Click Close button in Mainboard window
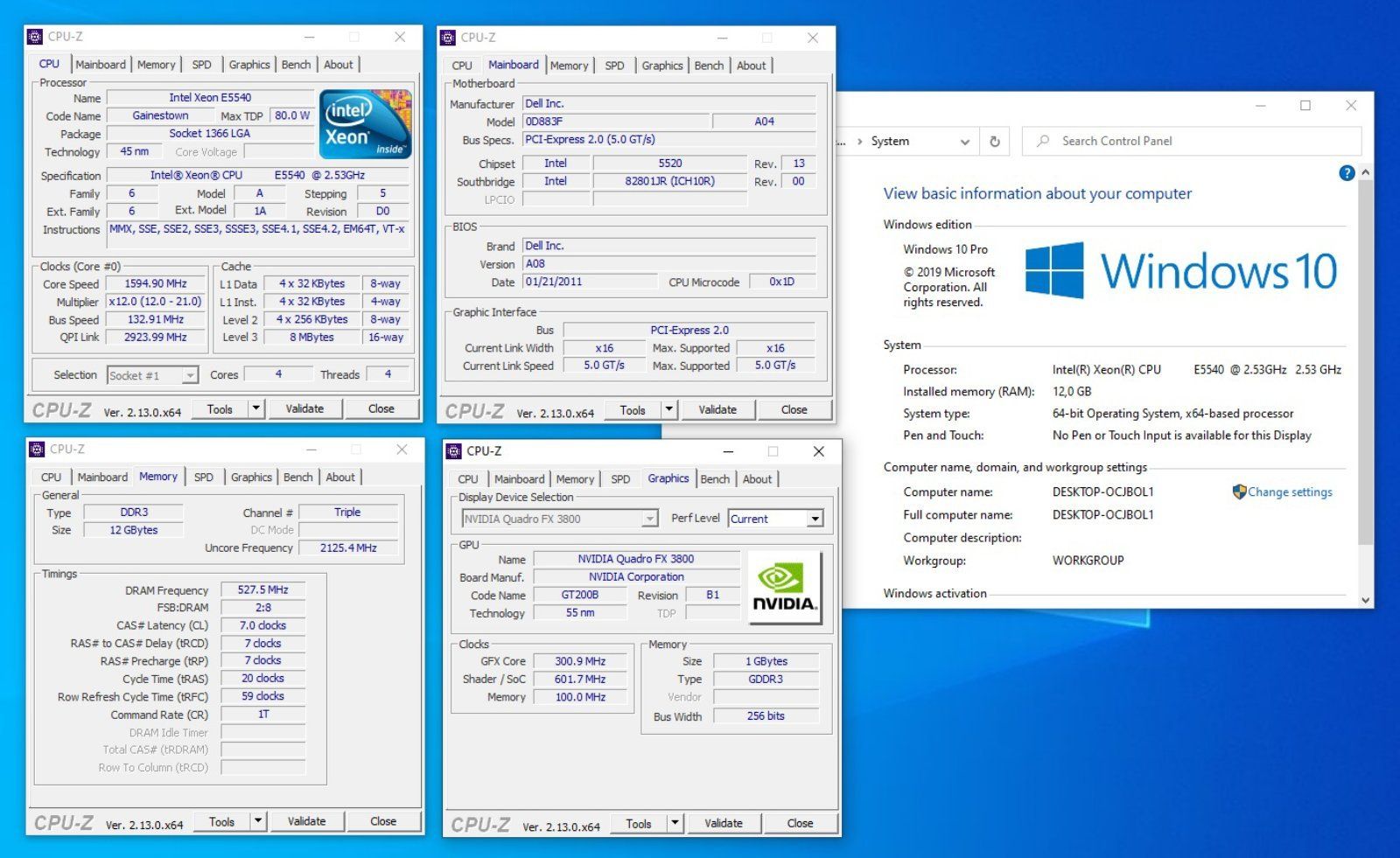This screenshot has width=1400, height=858. [794, 409]
